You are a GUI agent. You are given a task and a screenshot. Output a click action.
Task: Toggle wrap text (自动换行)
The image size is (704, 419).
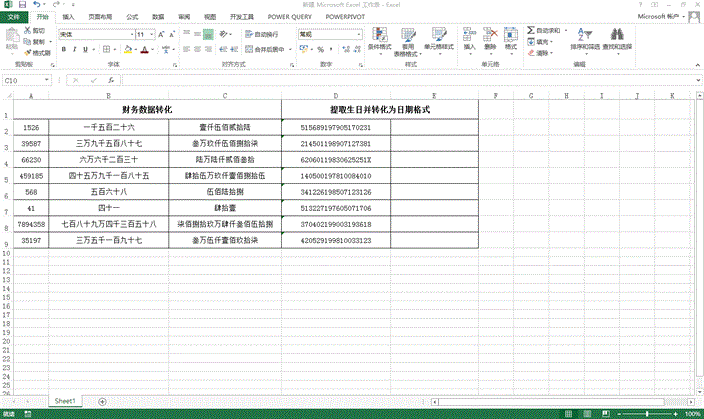click(263, 34)
